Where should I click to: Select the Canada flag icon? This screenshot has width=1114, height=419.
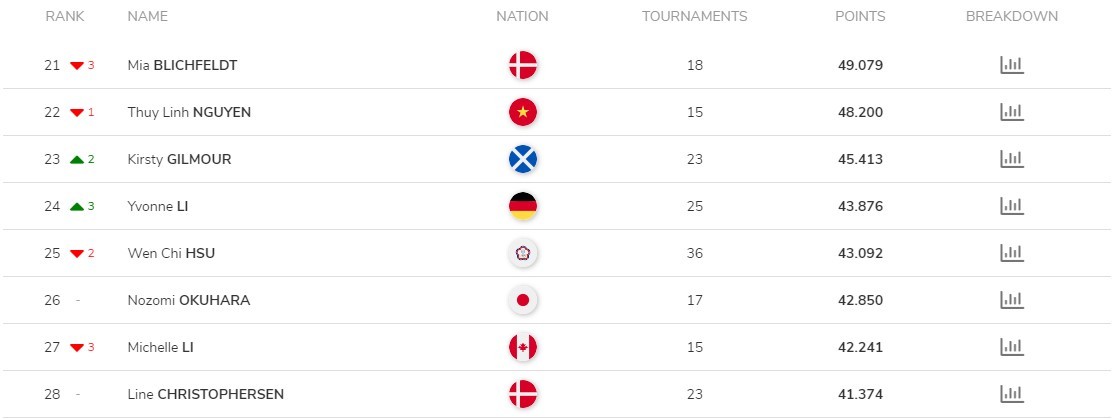tap(523, 347)
